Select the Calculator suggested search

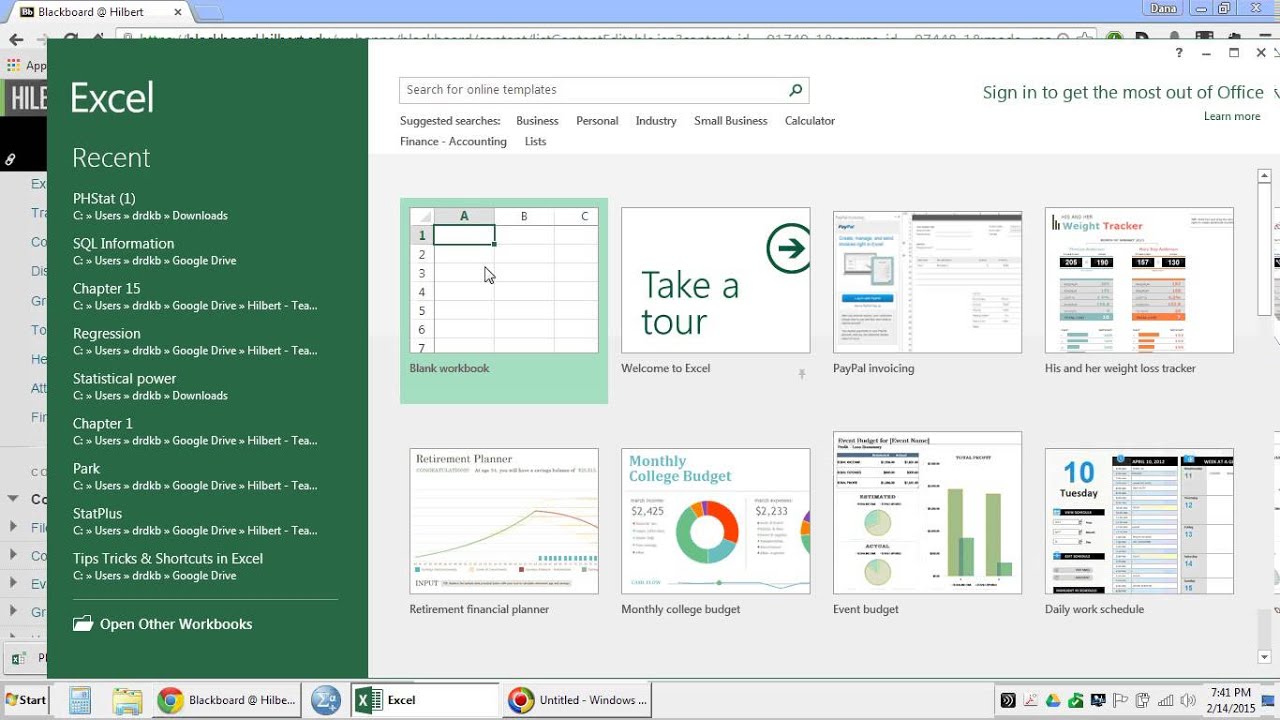click(810, 121)
